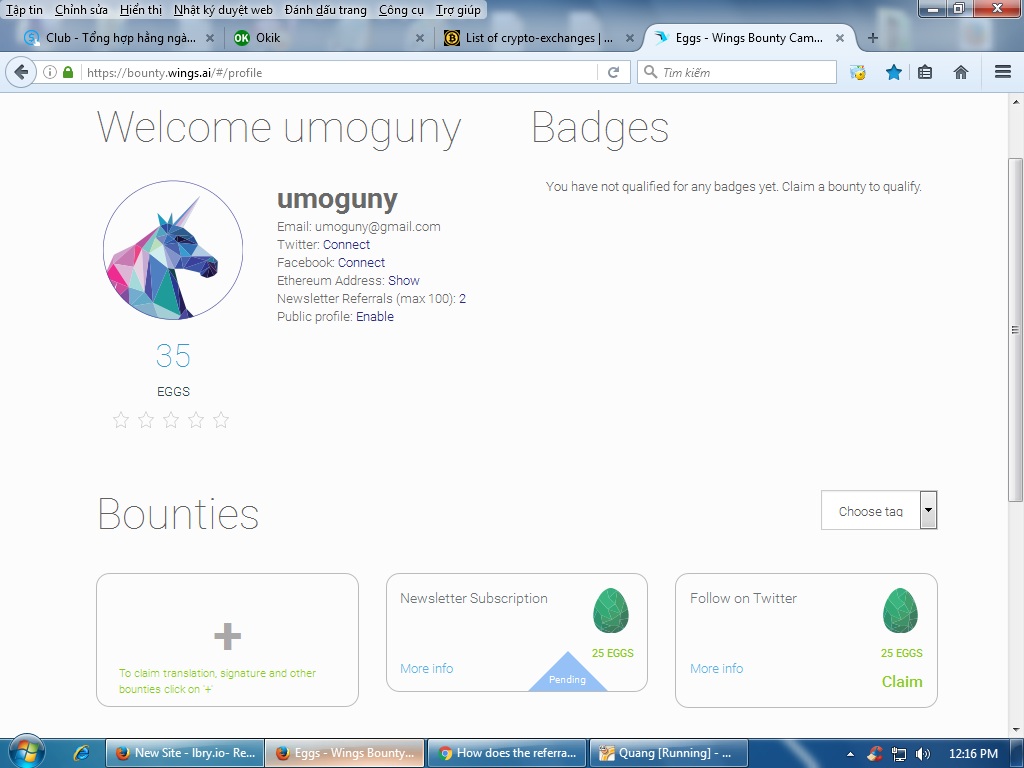Connect the Twitter account link
1024x768 pixels.
pyautogui.click(x=346, y=245)
